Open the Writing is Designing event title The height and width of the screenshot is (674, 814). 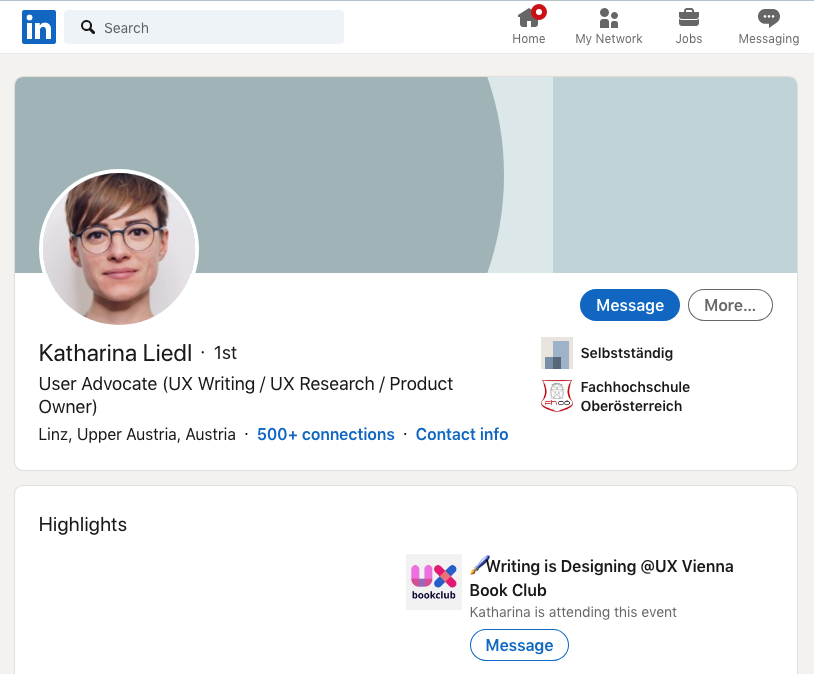pyautogui.click(x=601, y=577)
